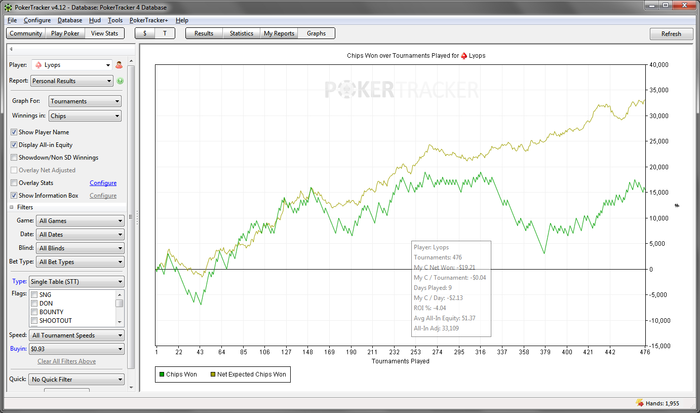Collapse the Filters section expander
700x413 pixels.
[x=12, y=208]
